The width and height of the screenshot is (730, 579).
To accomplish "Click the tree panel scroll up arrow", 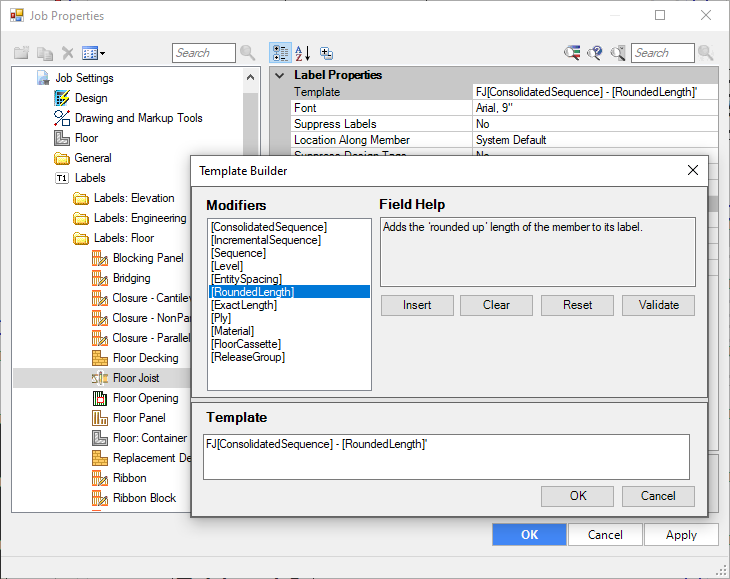I will [250, 77].
